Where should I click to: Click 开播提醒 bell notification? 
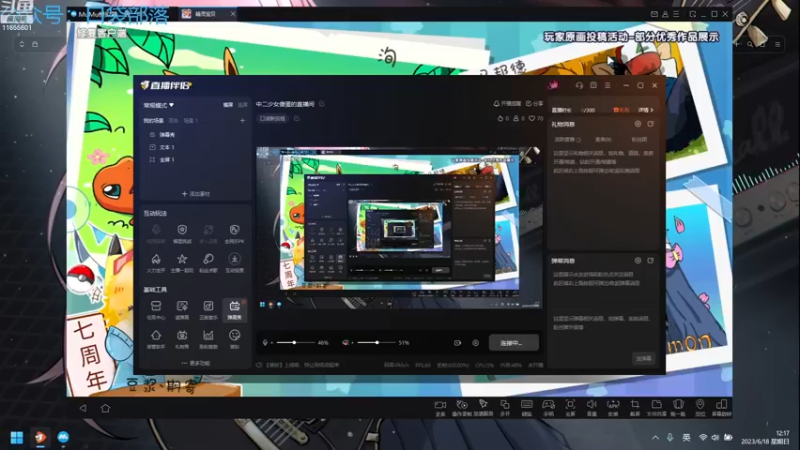click(x=507, y=104)
